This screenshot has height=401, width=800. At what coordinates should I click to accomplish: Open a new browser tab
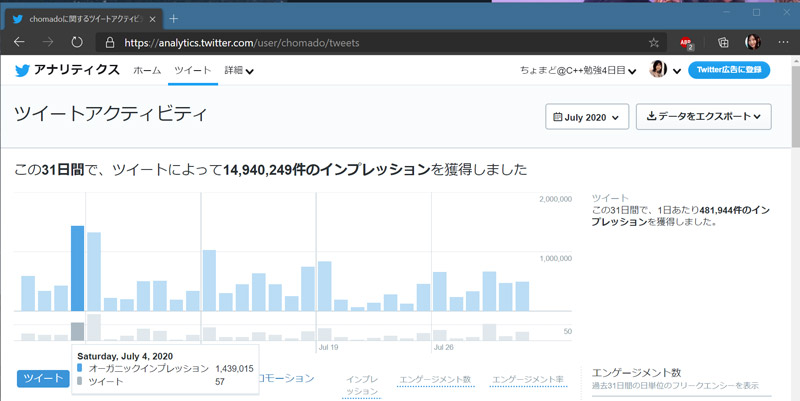coord(173,18)
